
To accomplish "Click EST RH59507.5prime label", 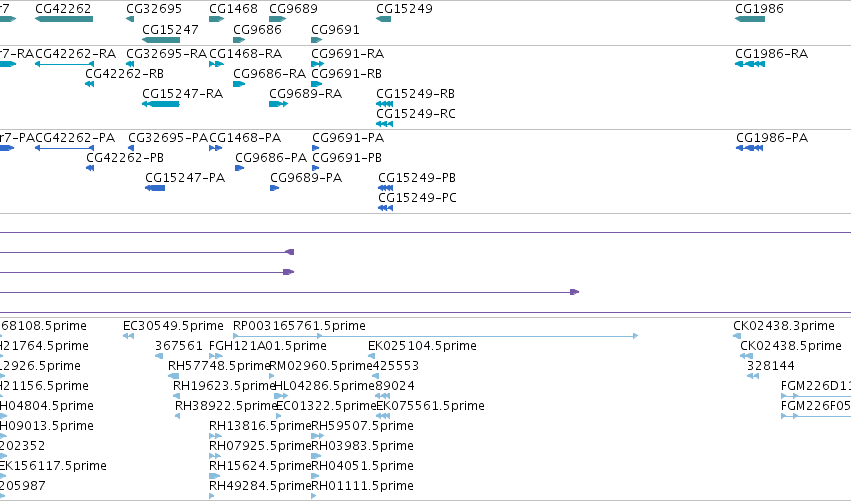I will coord(362,426).
